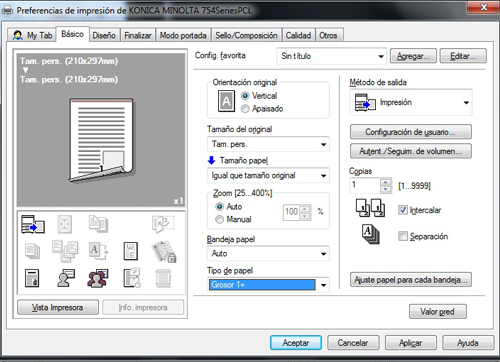Choose Auto zoom option
The image size is (500, 362).
[x=219, y=207]
